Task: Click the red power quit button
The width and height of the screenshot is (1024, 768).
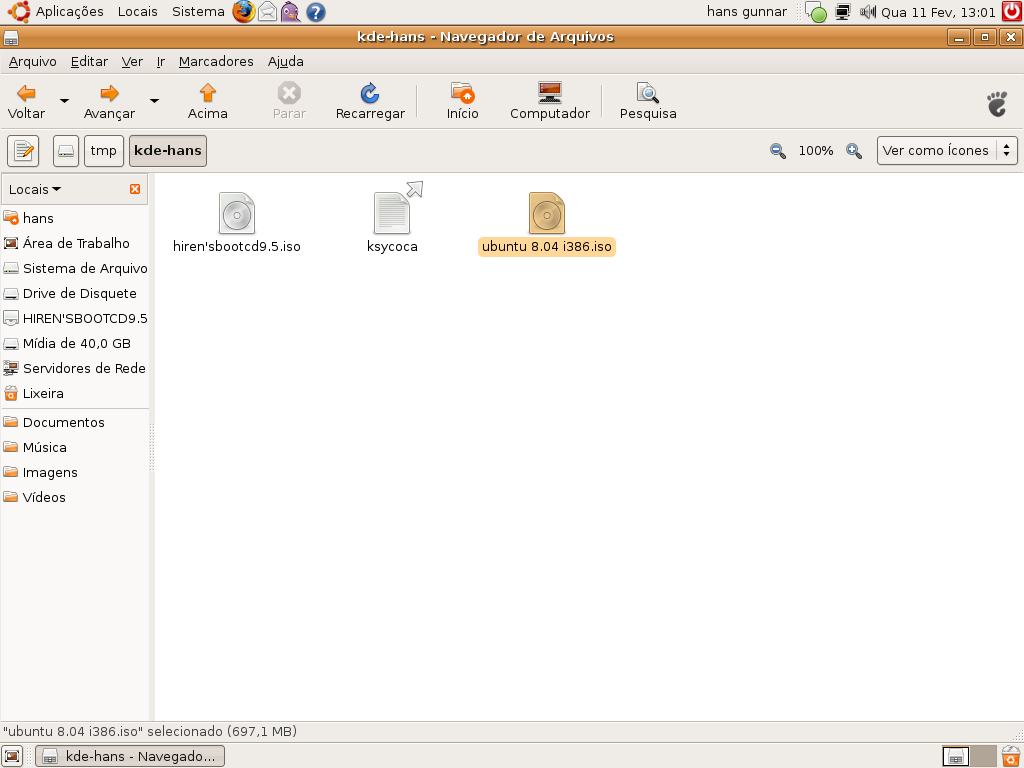Action: [x=1012, y=12]
